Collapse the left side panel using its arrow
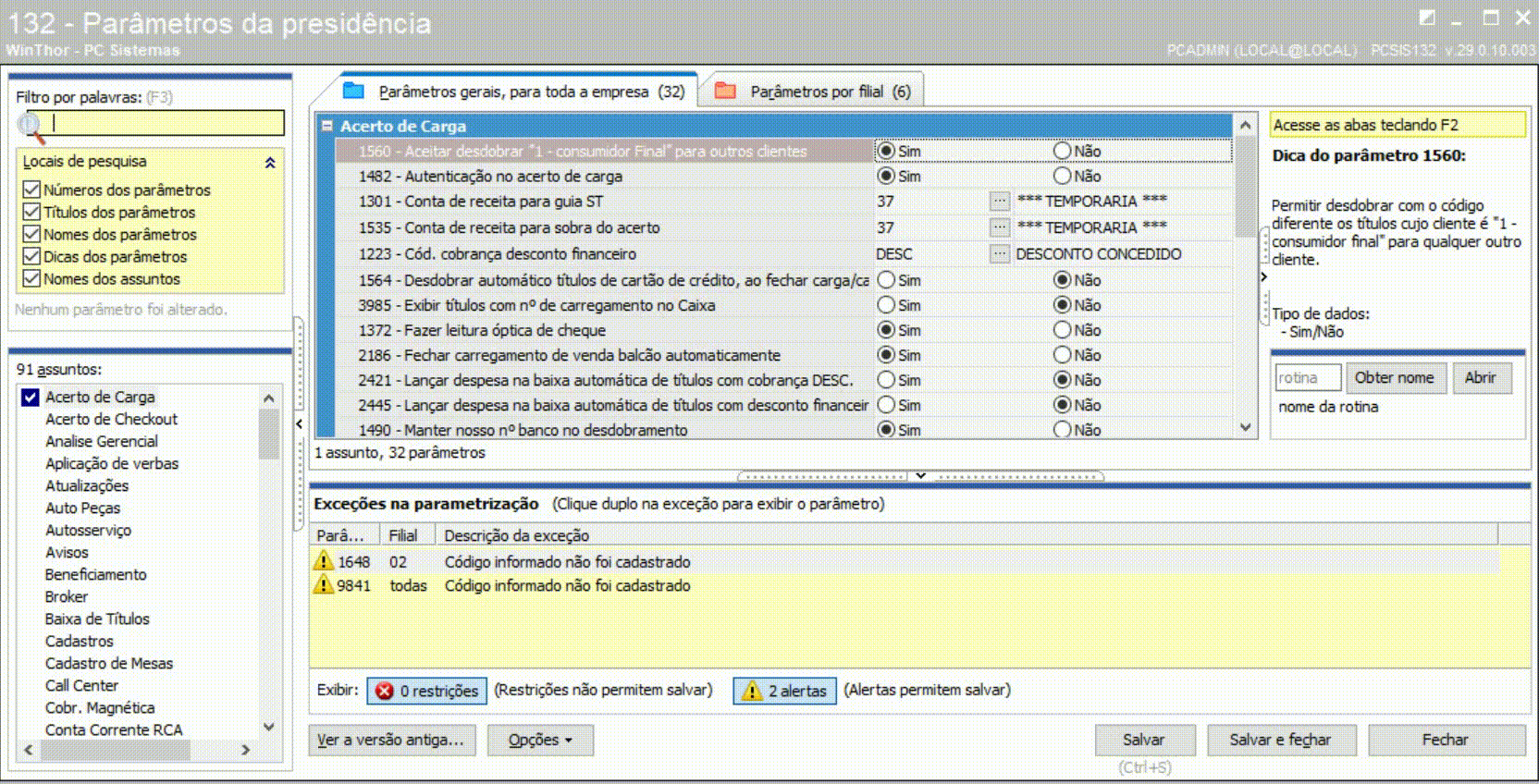Screen dimensions: 1539x784 (x=300, y=424)
